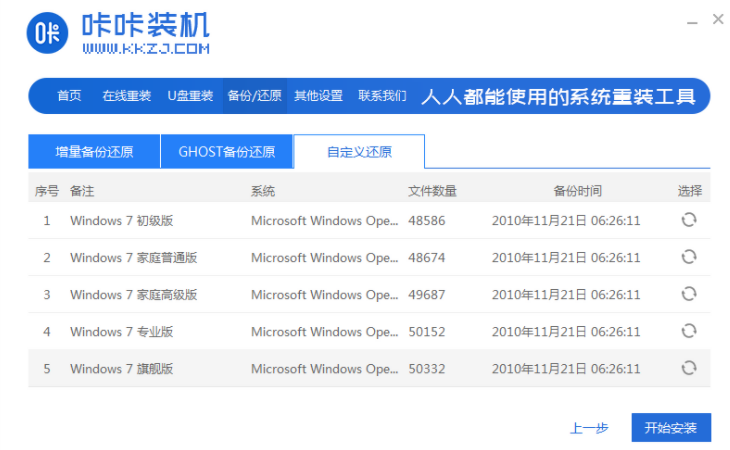The width and height of the screenshot is (730, 450).
Task: Click file count 50332
Action: tap(427, 369)
